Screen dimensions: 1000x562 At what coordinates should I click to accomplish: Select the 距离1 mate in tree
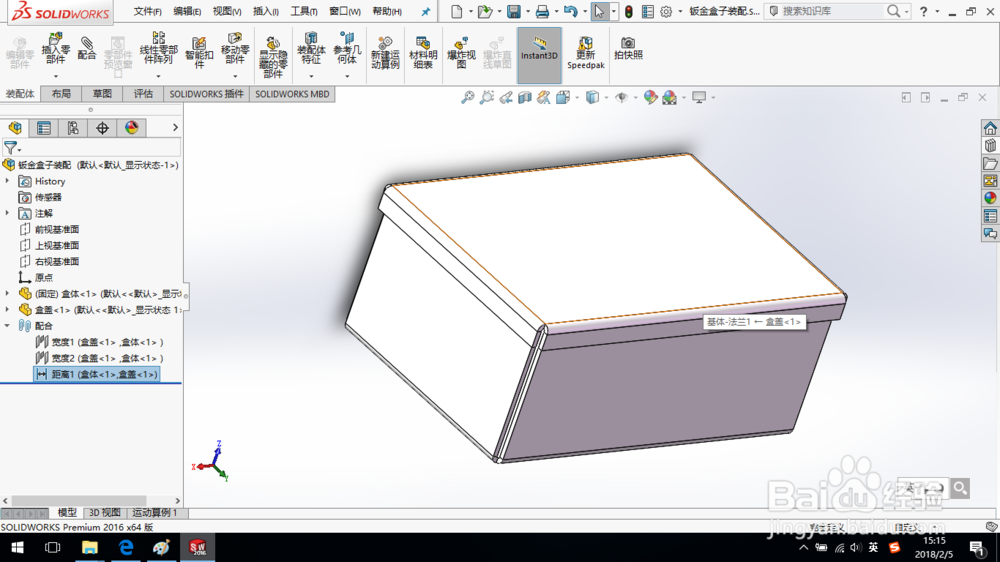96,374
